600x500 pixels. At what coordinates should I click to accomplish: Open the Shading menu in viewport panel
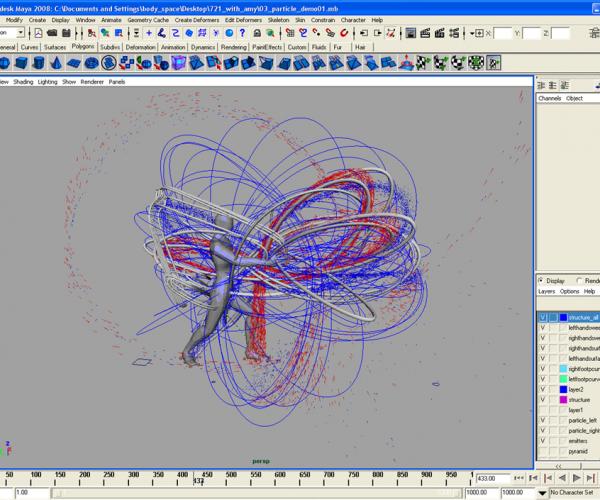coord(23,82)
